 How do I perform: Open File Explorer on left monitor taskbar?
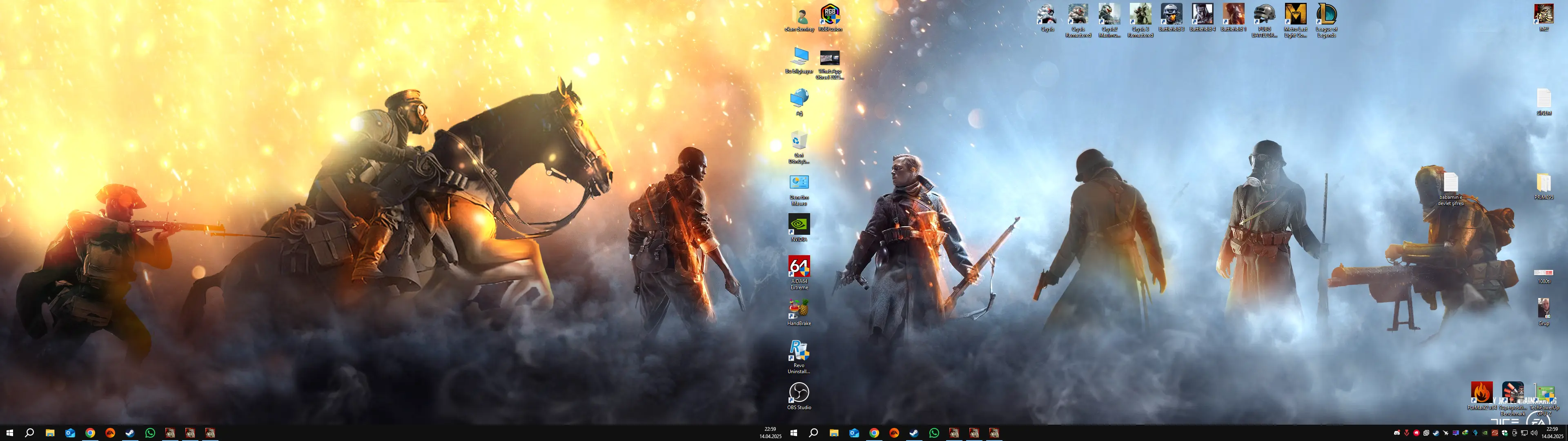50,433
